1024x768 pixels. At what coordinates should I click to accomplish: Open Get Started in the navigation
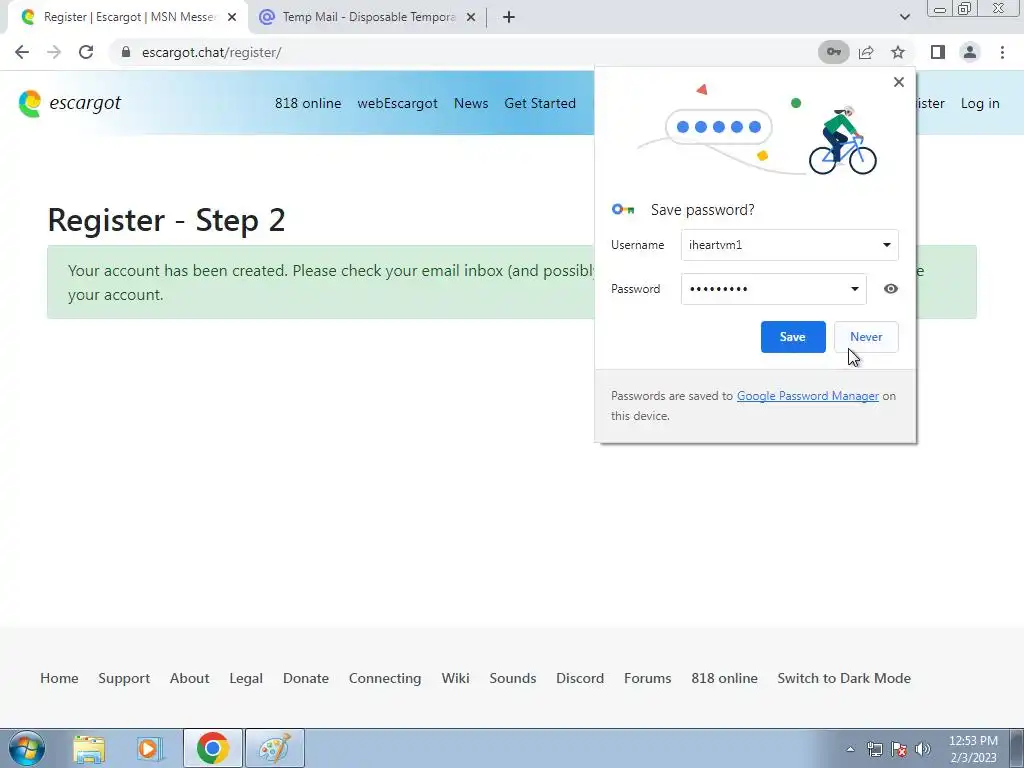pyautogui.click(x=540, y=103)
